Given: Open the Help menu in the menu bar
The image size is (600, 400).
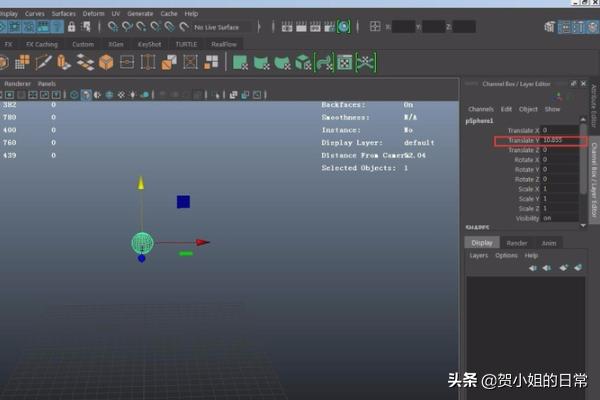Looking at the screenshot, I should click(x=191, y=14).
